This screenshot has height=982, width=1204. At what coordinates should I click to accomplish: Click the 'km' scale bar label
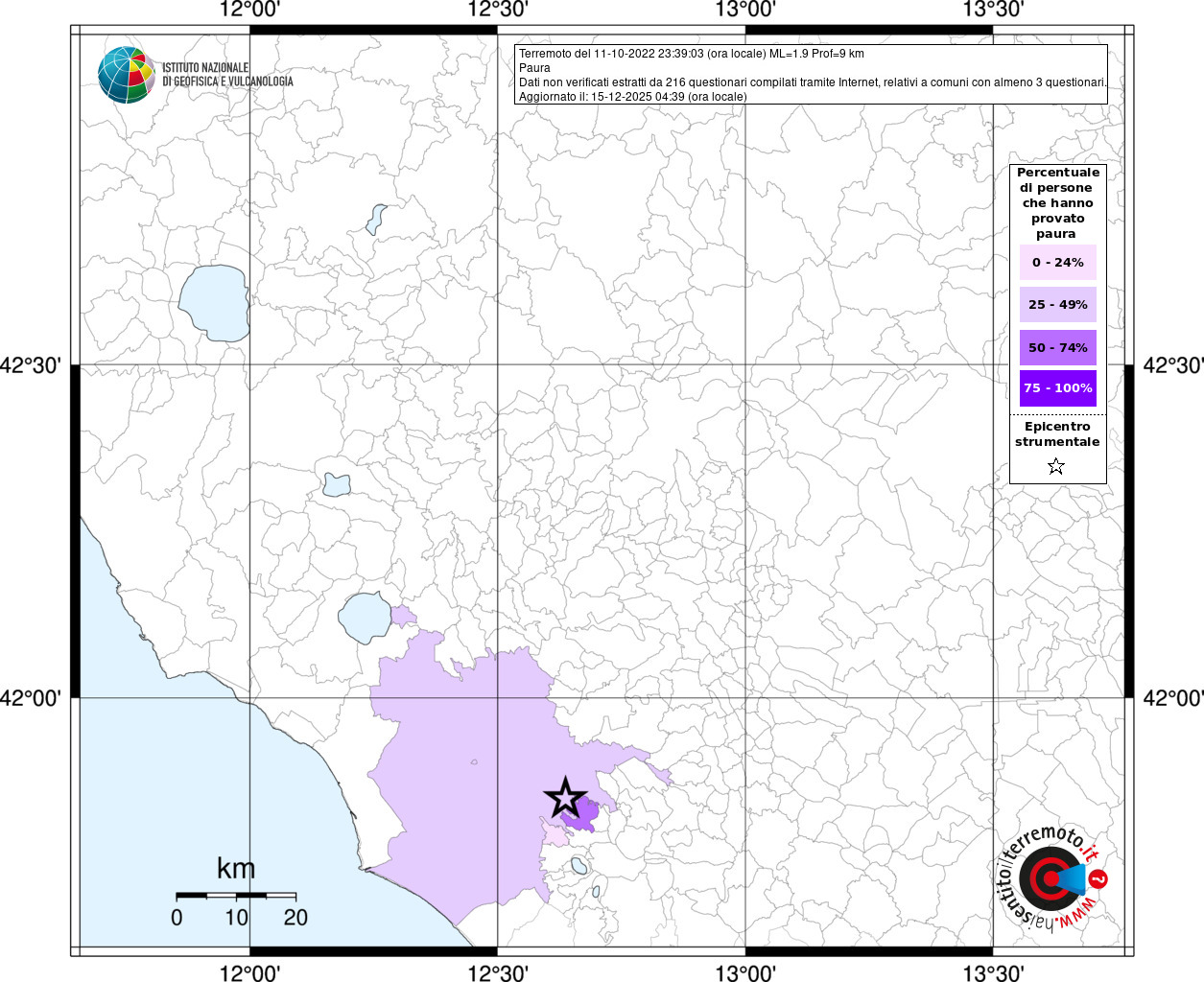point(236,868)
